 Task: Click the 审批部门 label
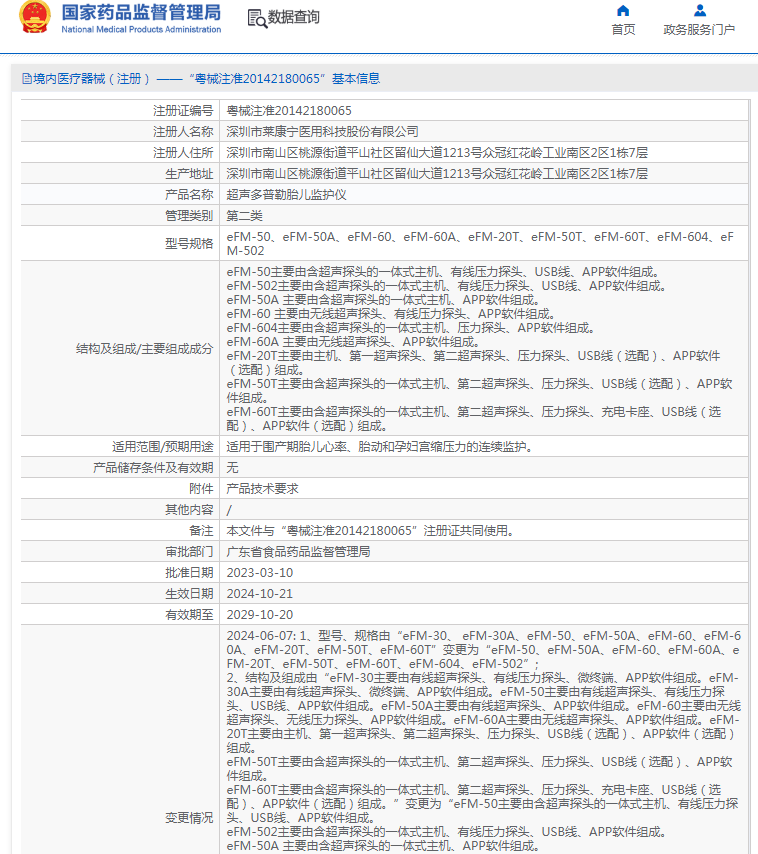click(x=189, y=552)
